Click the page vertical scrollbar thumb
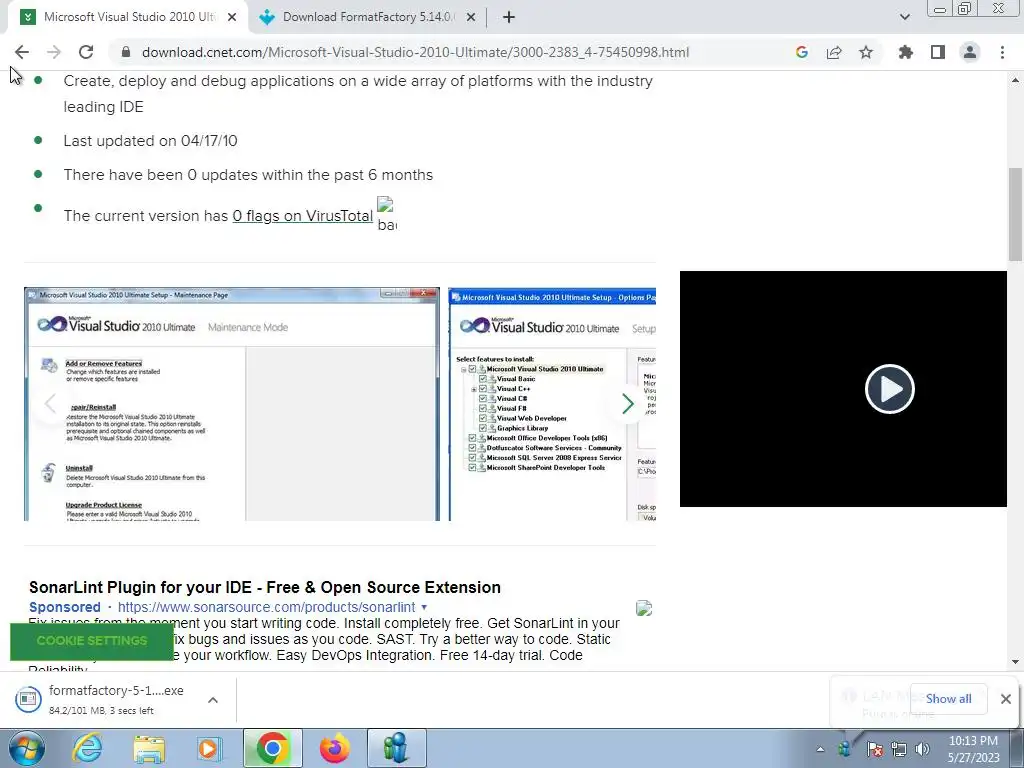This screenshot has width=1024, height=768. click(1015, 214)
